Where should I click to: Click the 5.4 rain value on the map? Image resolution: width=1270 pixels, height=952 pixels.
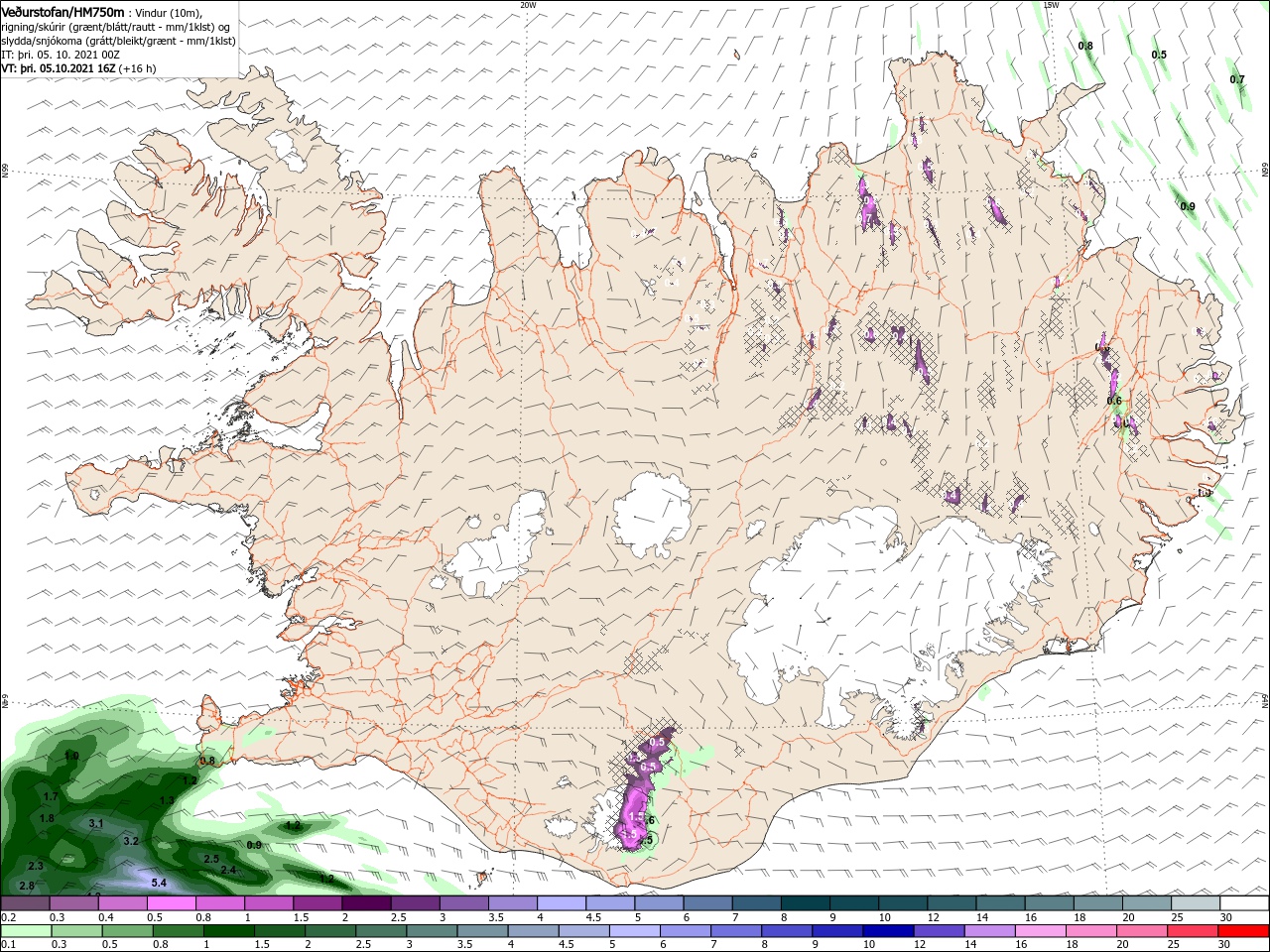tap(158, 882)
